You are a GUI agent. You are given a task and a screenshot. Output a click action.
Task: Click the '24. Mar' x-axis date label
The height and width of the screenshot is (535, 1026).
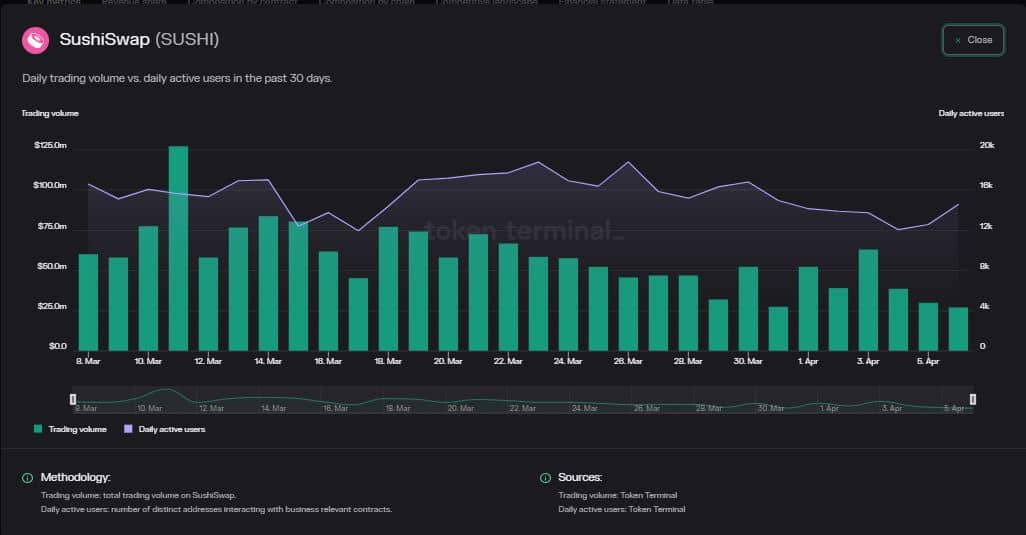point(568,361)
